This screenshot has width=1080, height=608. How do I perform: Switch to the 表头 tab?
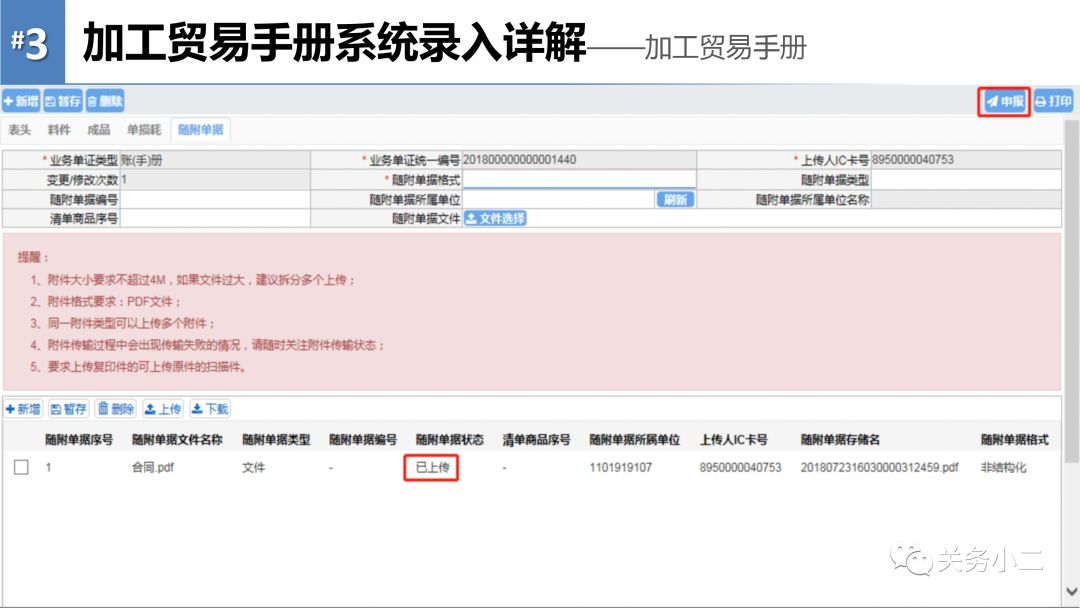(19, 129)
